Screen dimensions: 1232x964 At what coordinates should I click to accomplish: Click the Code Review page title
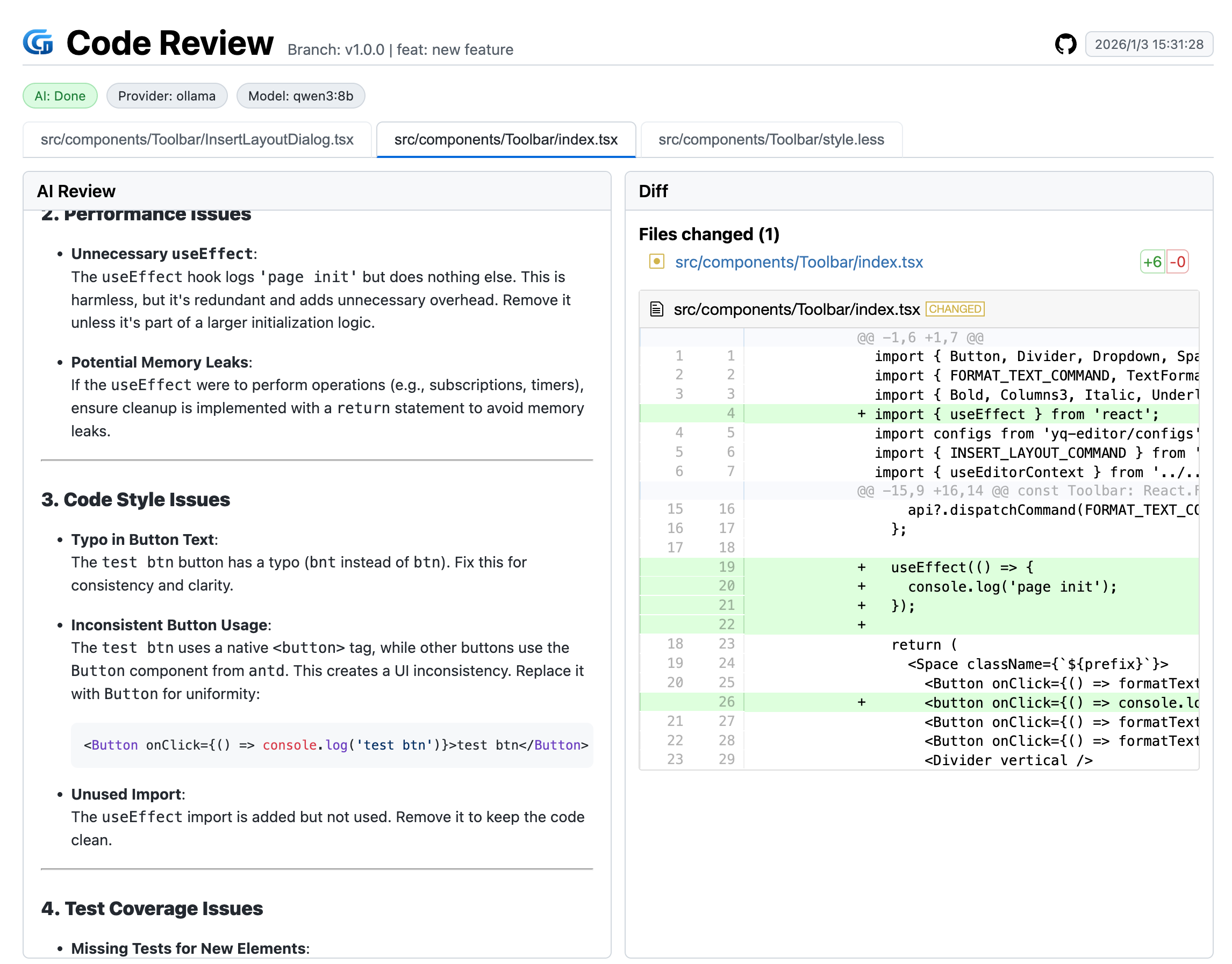tap(169, 43)
